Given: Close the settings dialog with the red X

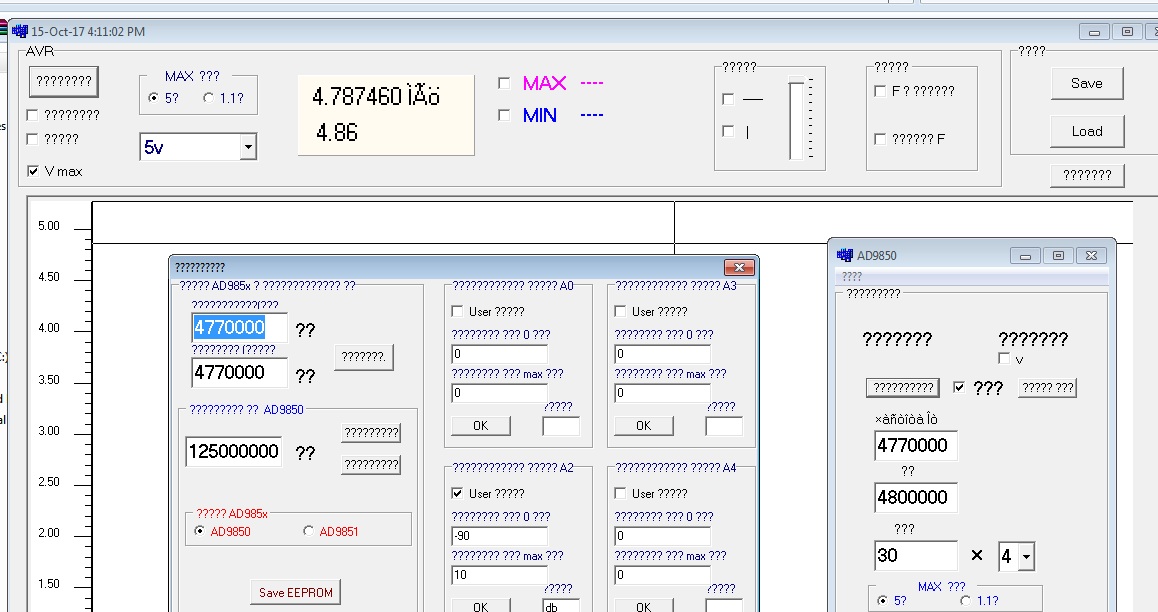Looking at the screenshot, I should pyautogui.click(x=738, y=268).
